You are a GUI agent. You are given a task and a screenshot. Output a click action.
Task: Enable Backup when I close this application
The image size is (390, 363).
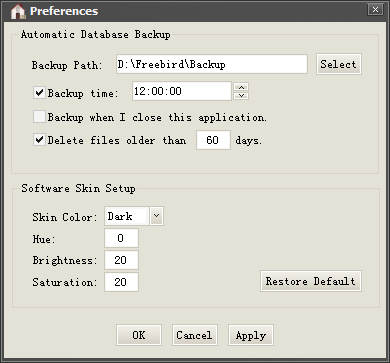coord(39,117)
